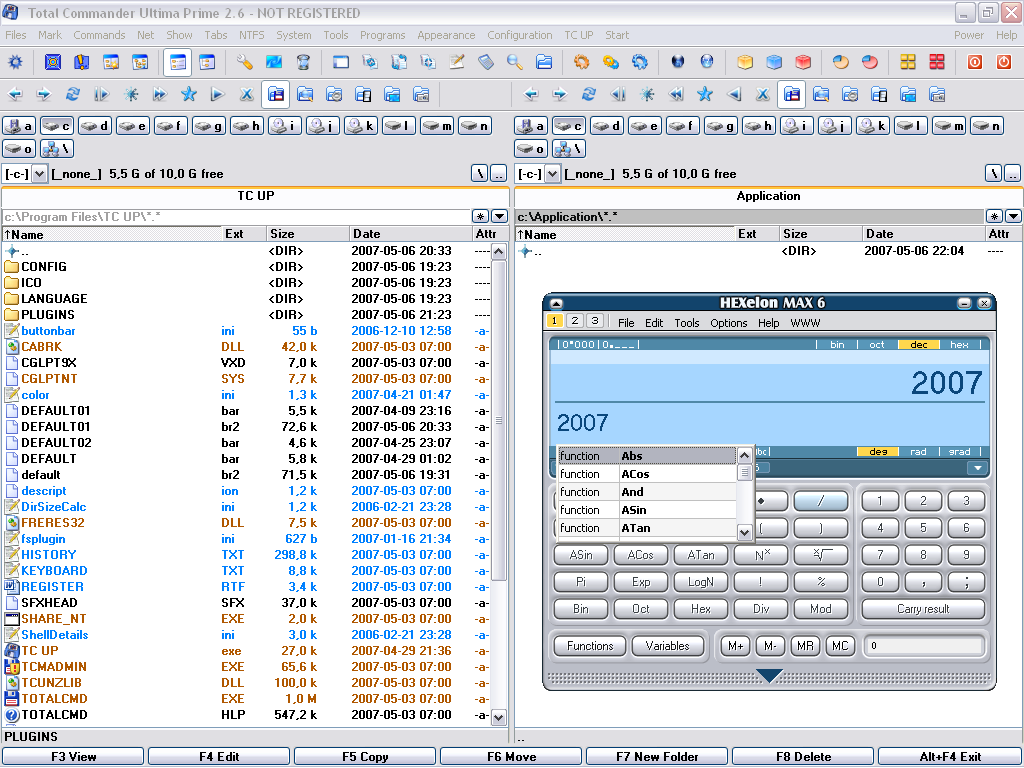This screenshot has width=1024, height=768.
Task: Click the favorites star in left panel
Action: (188, 95)
